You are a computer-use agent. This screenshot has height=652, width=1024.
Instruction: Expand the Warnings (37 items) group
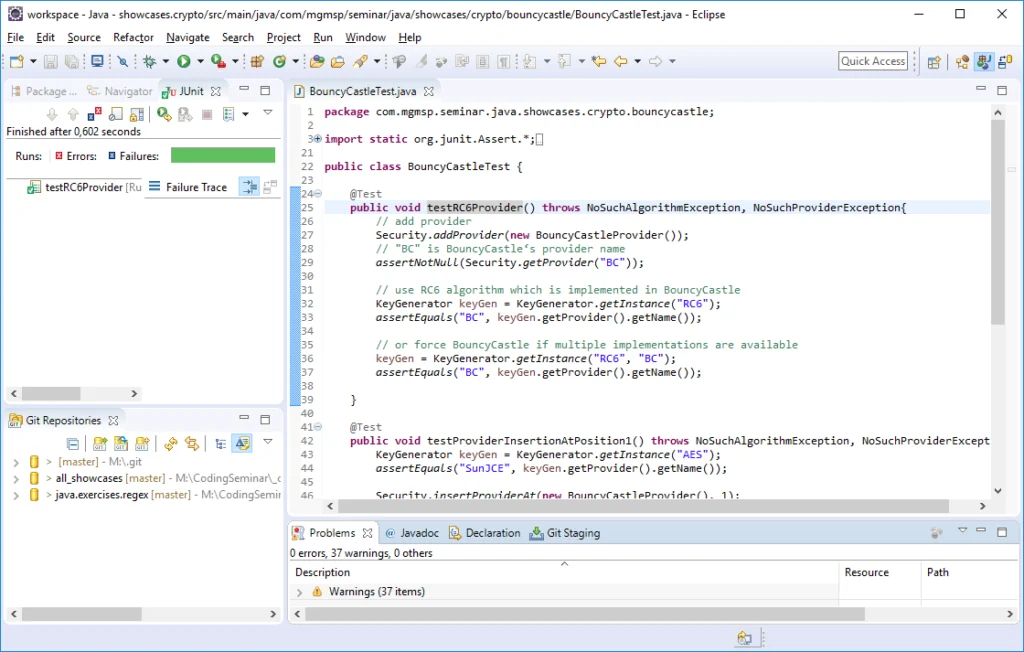tap(299, 592)
